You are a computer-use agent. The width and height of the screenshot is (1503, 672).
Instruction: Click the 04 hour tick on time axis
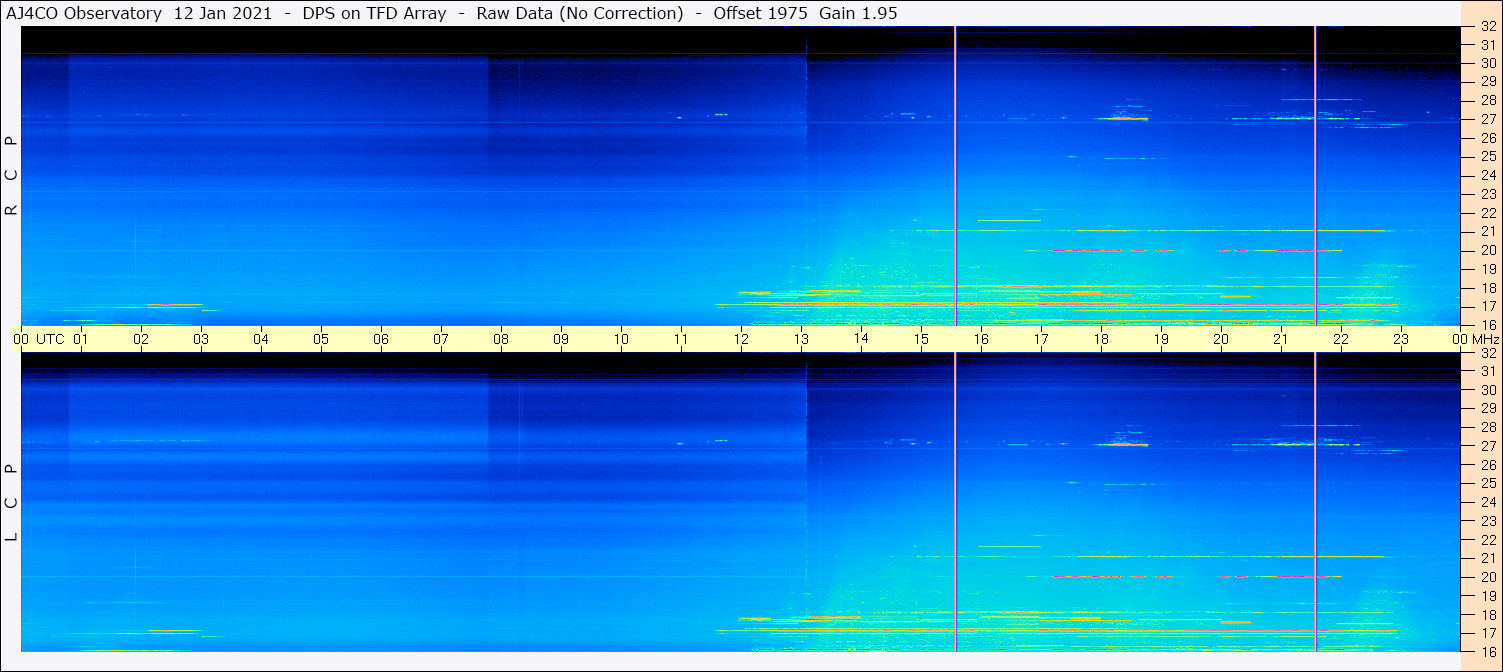point(261,339)
